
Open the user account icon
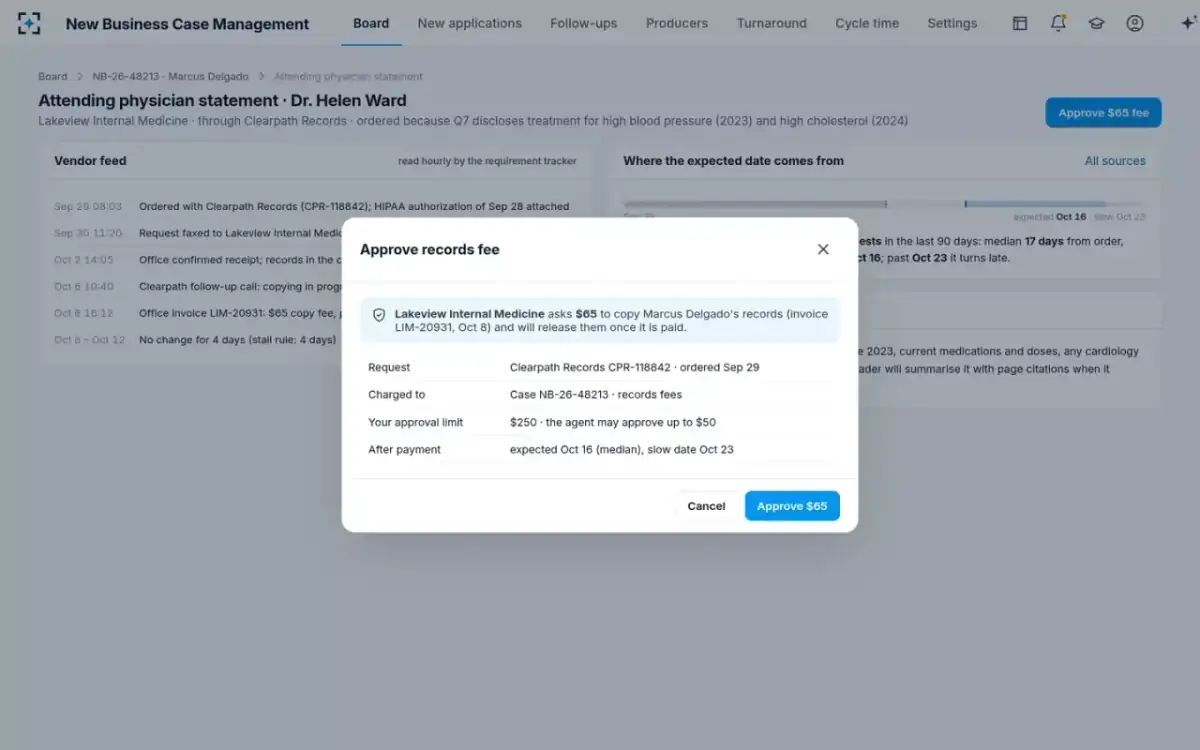coord(1134,23)
